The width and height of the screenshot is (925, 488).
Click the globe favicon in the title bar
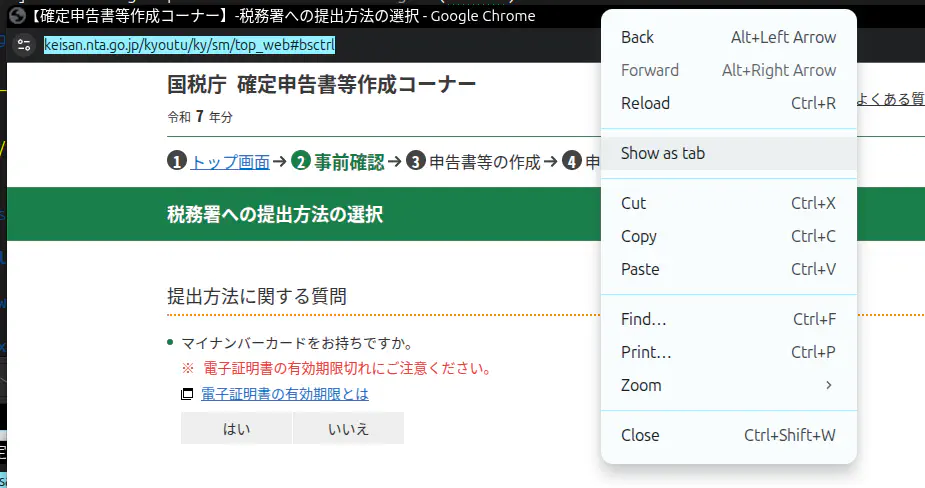point(16,16)
